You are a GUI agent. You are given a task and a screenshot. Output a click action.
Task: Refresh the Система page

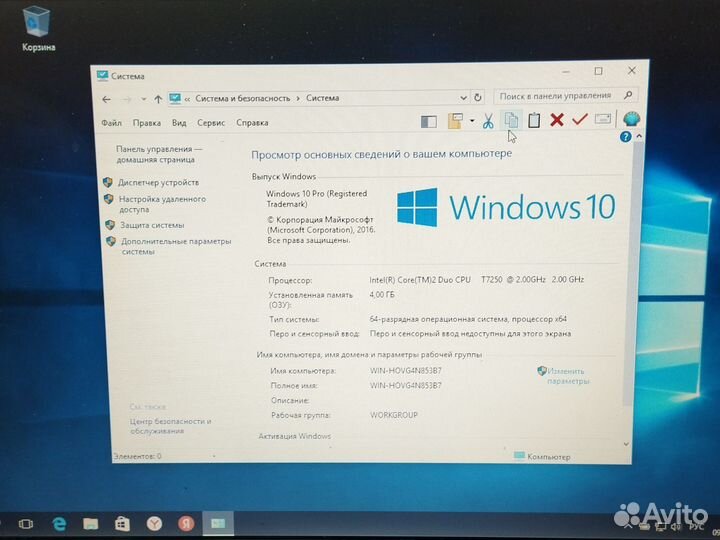pos(478,97)
